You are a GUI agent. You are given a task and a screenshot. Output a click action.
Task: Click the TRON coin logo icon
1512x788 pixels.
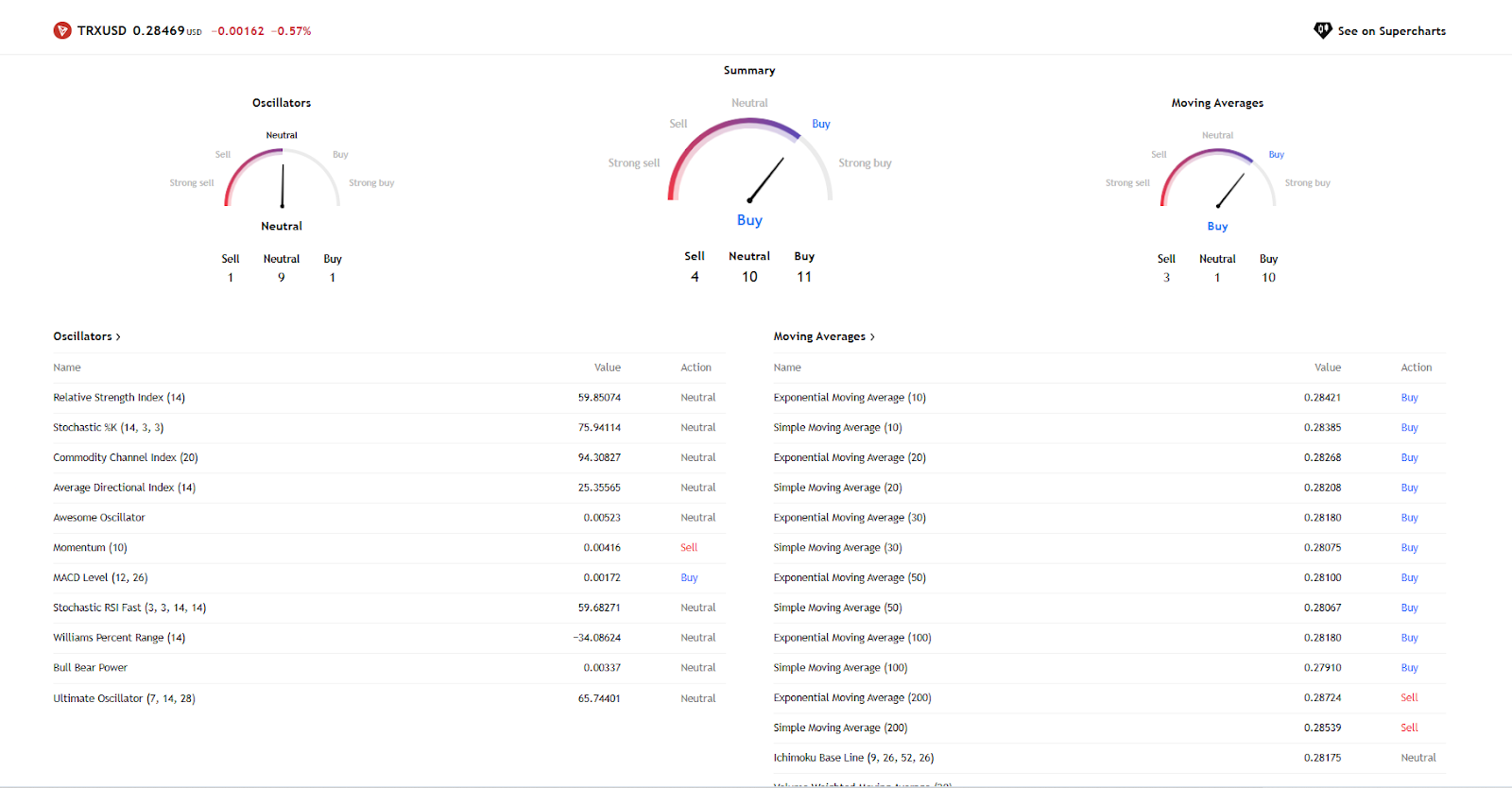click(62, 31)
